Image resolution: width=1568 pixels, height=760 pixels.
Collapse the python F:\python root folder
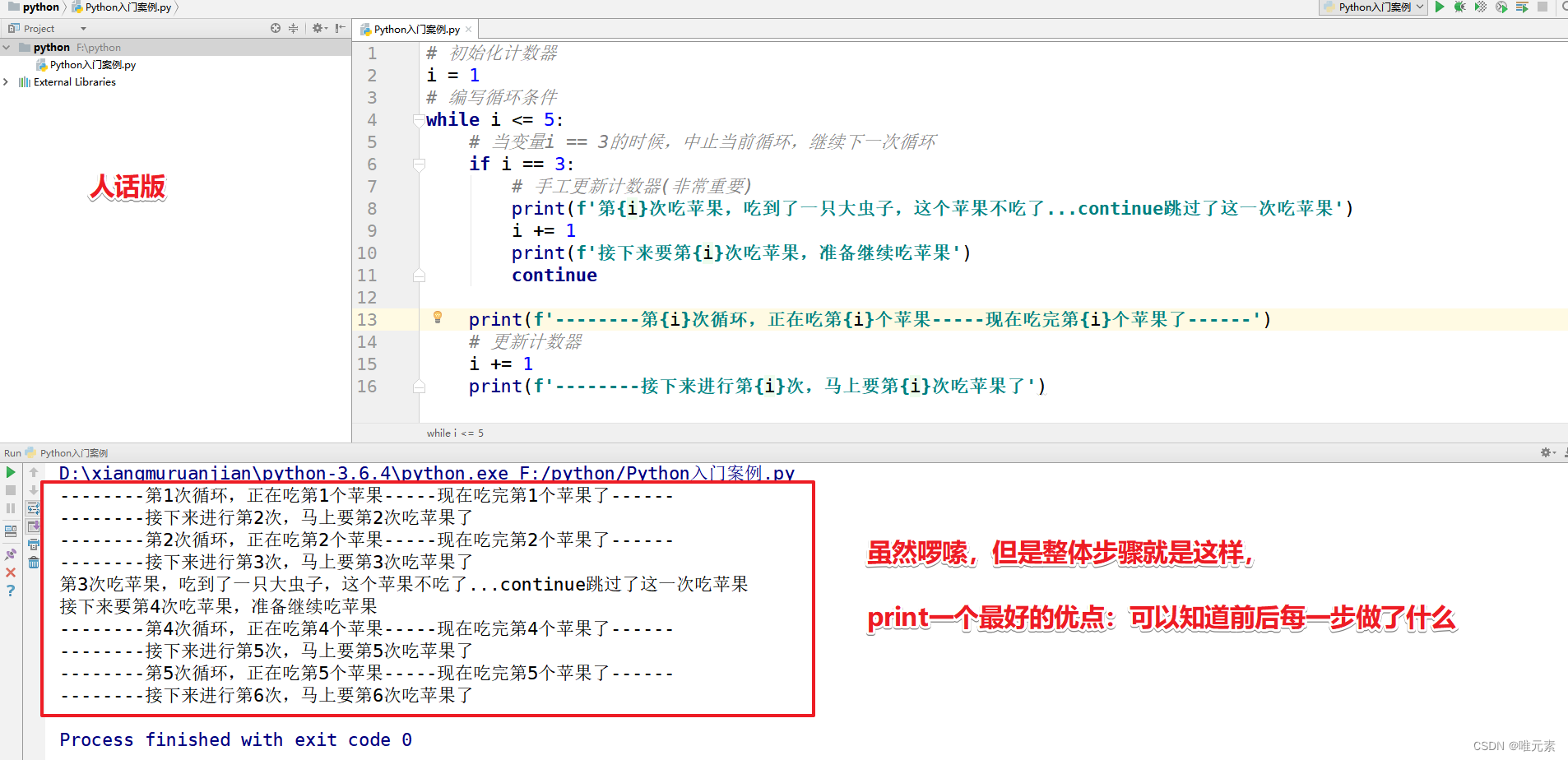point(7,47)
